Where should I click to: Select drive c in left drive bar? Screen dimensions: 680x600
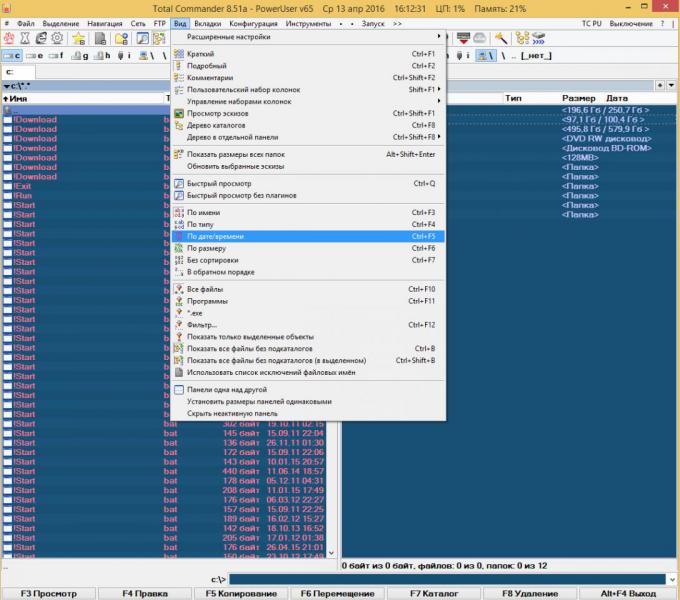tap(12, 55)
